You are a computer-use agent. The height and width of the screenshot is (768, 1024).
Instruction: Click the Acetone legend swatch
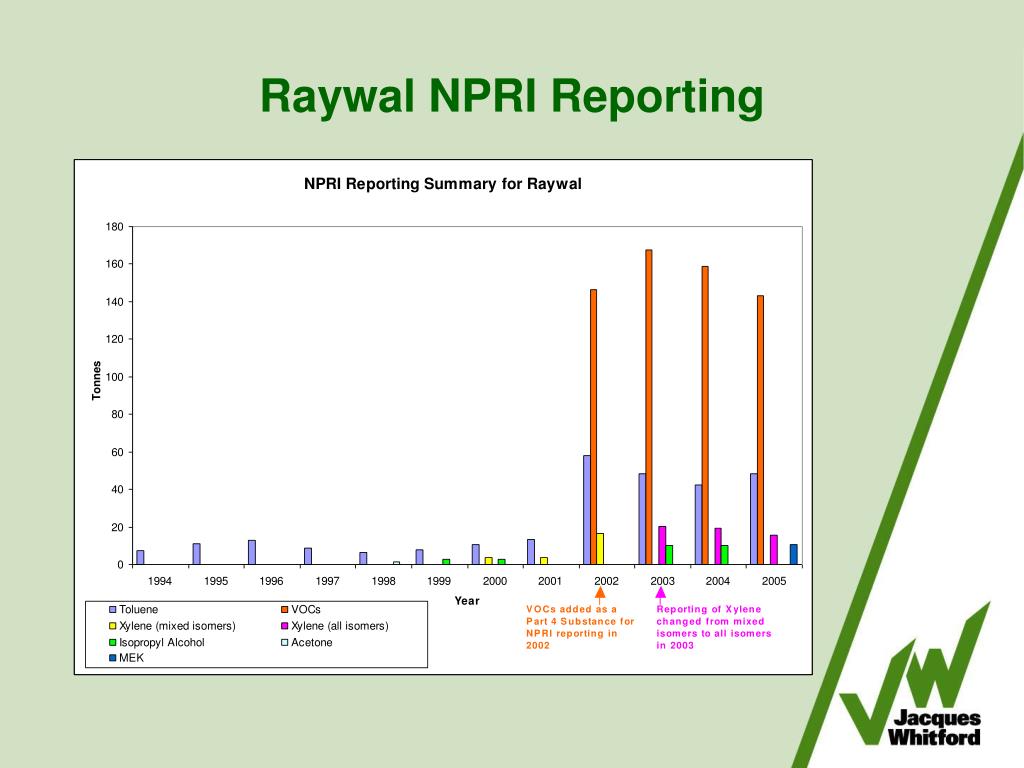click(x=285, y=643)
